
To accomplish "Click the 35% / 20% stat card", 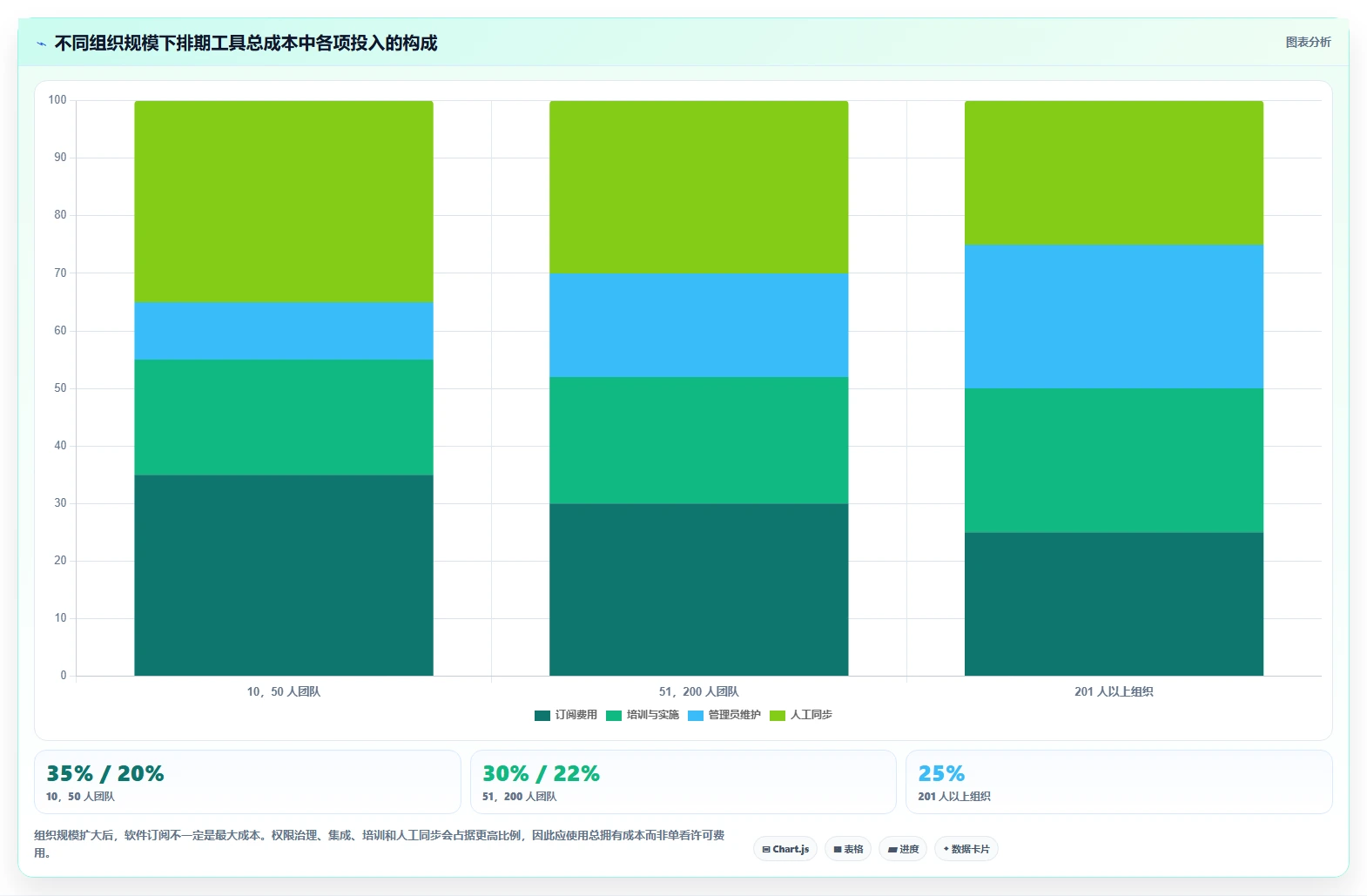I will pyautogui.click(x=247, y=782).
